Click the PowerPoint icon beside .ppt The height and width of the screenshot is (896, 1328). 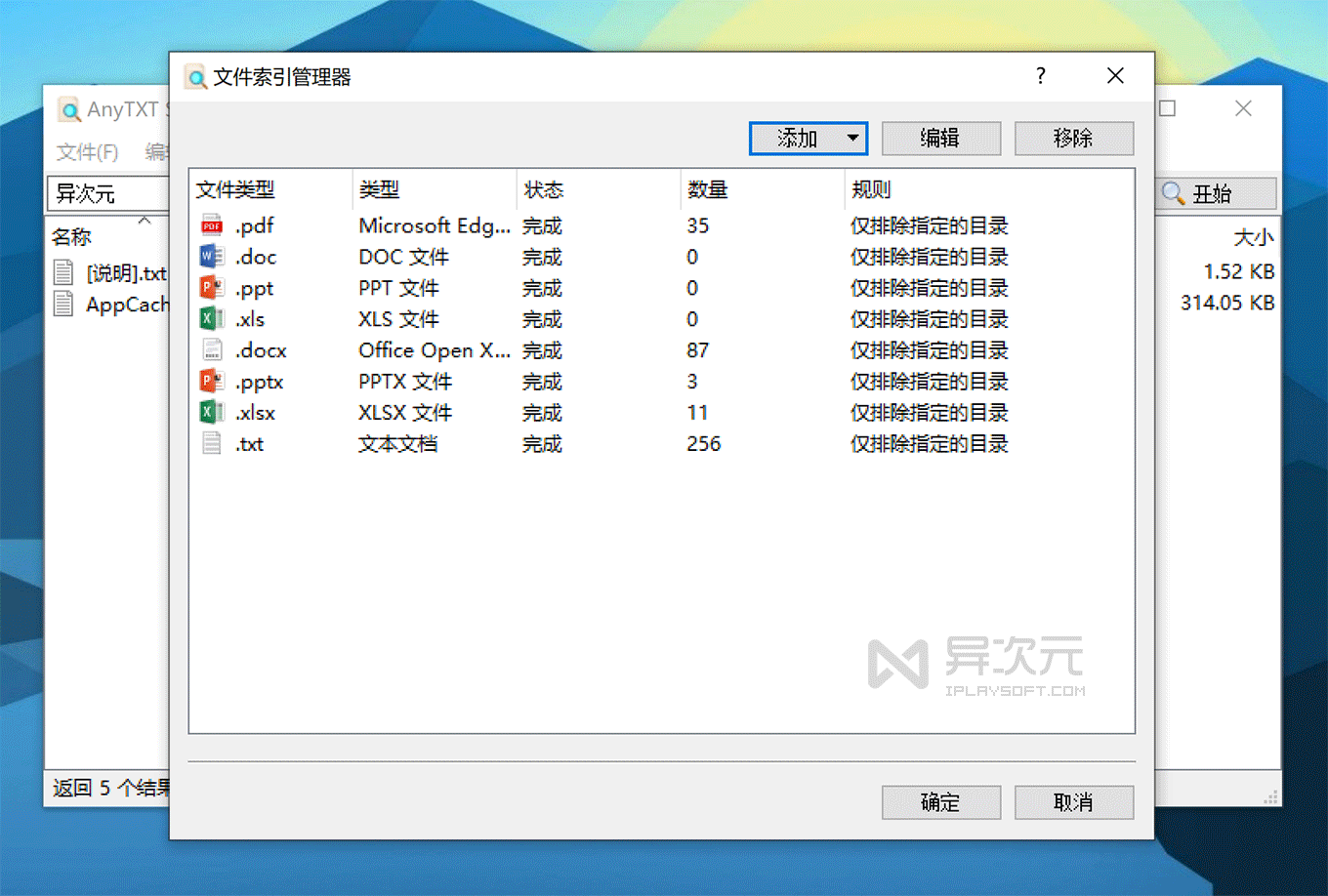point(212,288)
